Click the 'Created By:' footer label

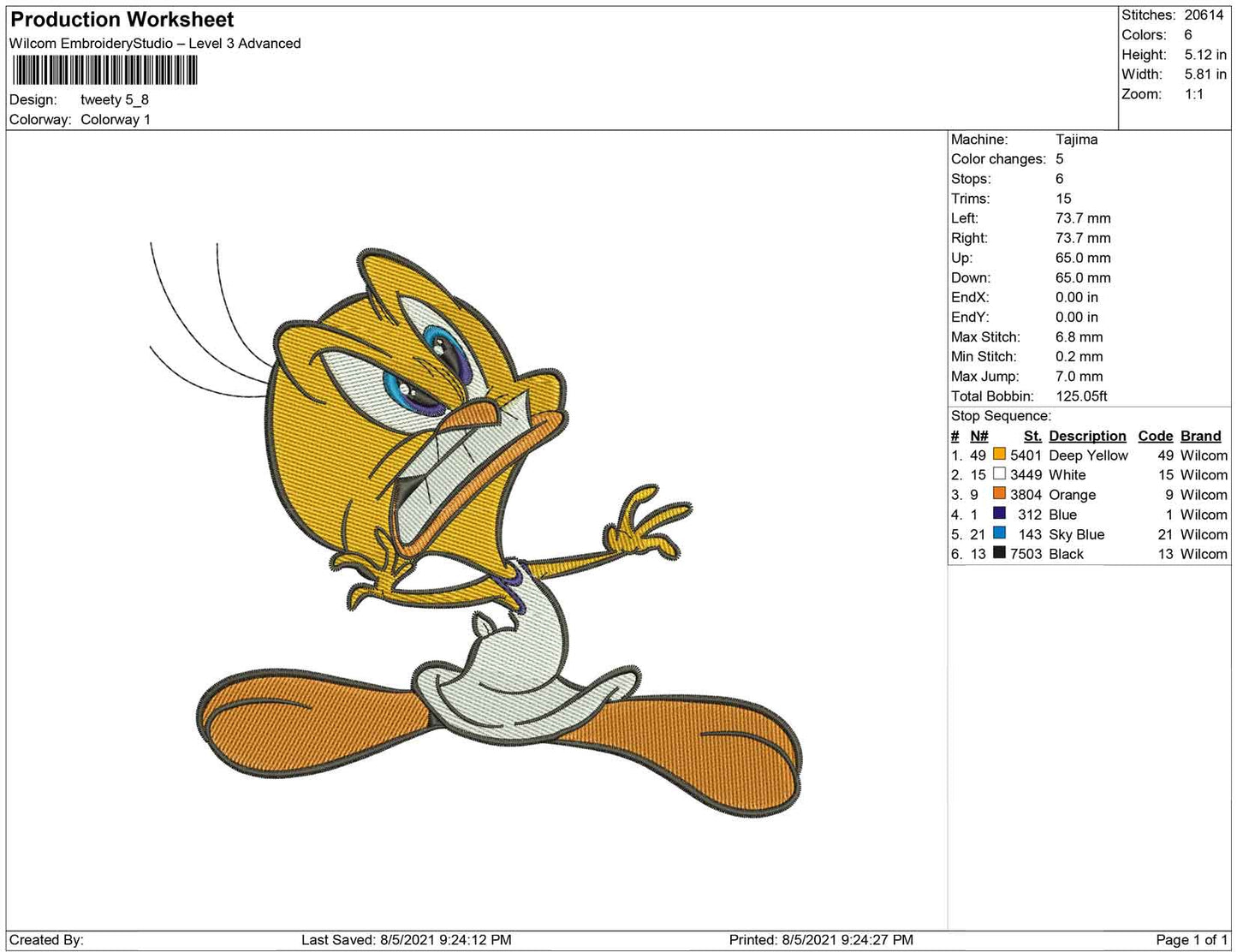coord(46,940)
